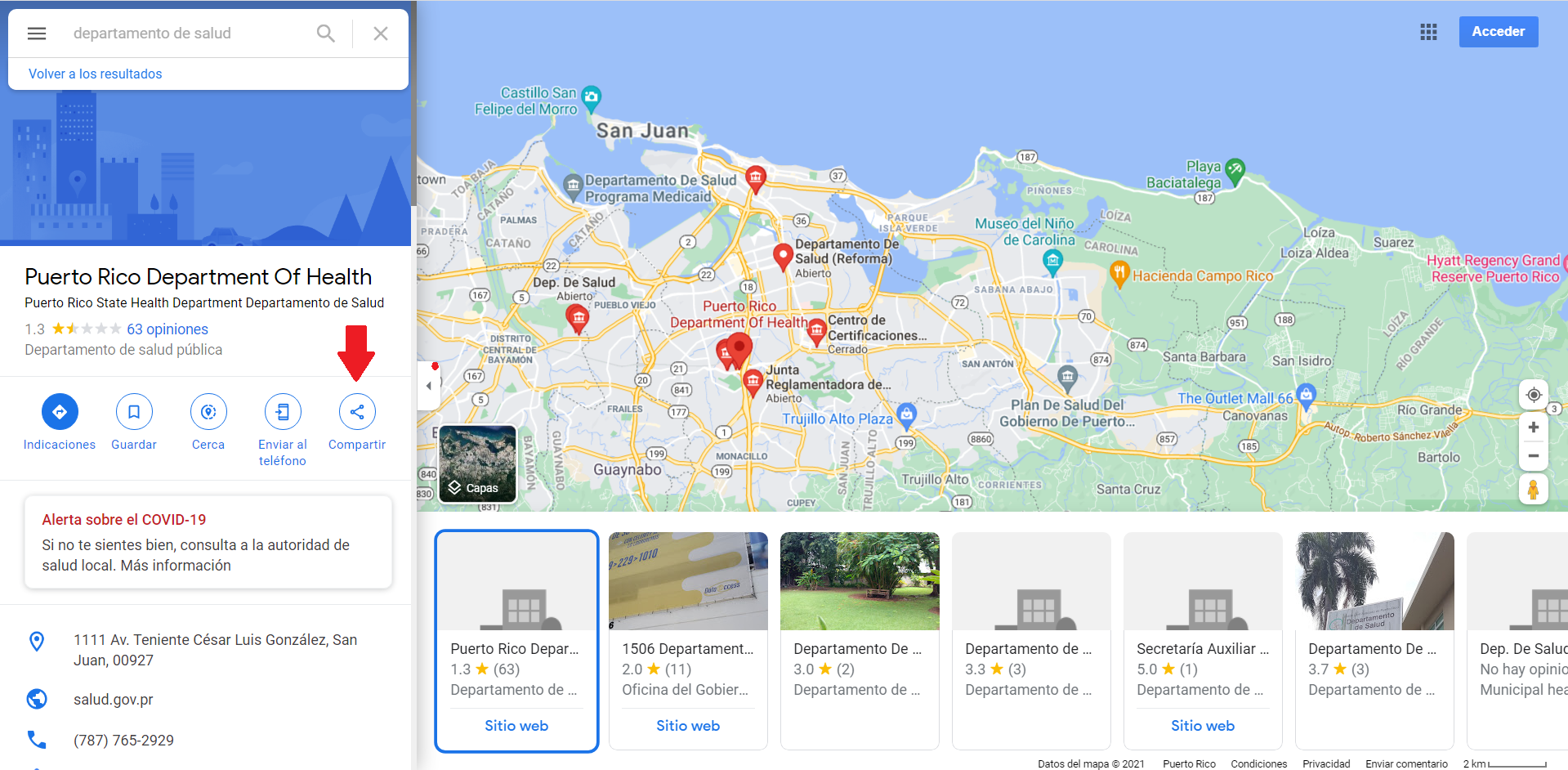
Task: Open the palm tree photo card rated 3.7
Action: 1374,581
